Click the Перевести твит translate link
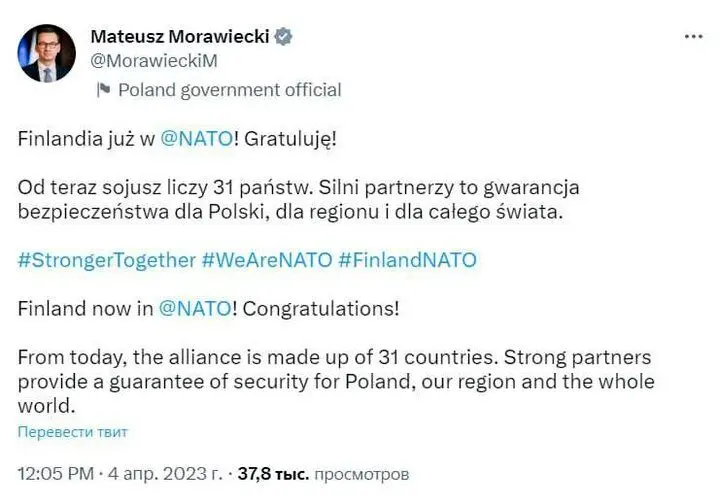Image resolution: width=720 pixels, height=504 pixels. point(72,432)
